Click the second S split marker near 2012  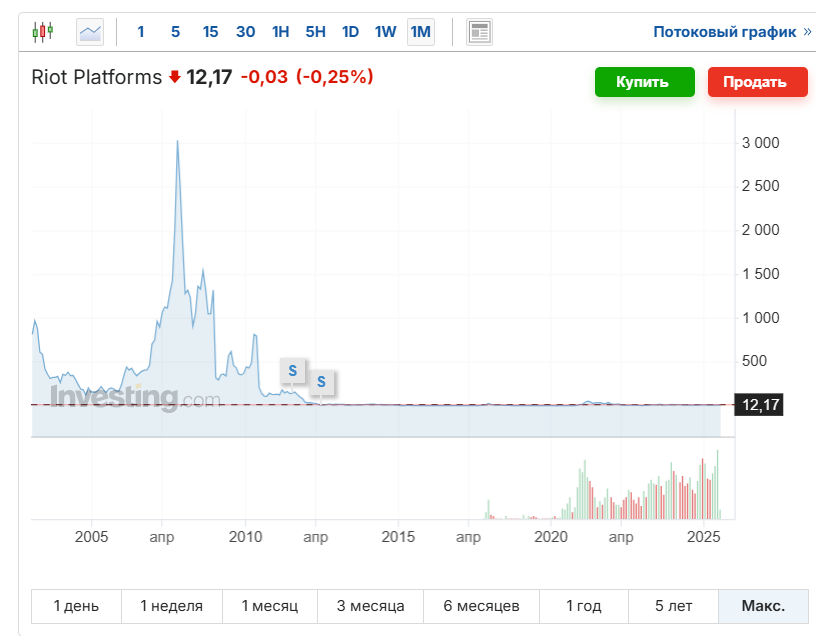pos(321,382)
